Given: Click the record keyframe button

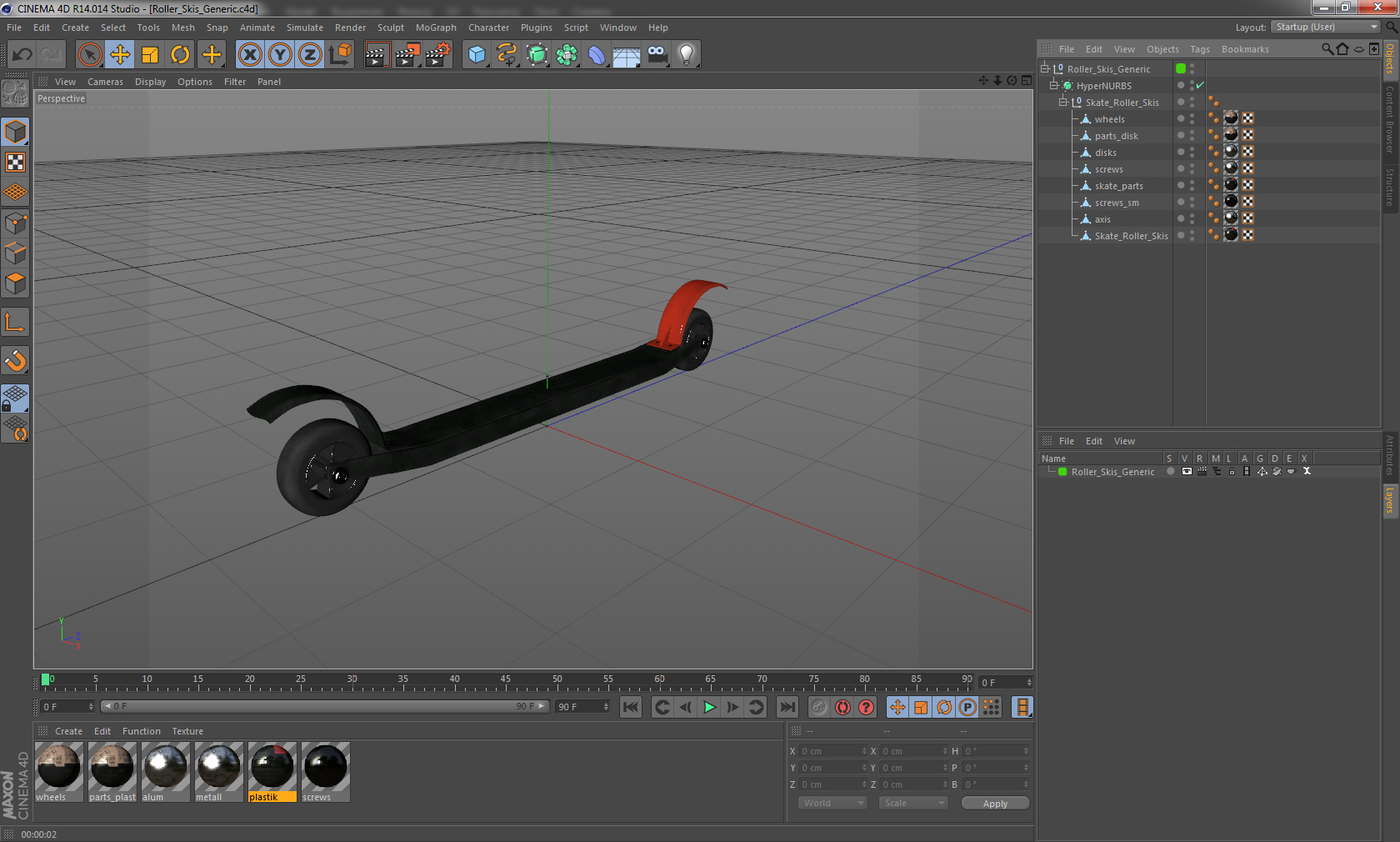Looking at the screenshot, I should pyautogui.click(x=819, y=707).
